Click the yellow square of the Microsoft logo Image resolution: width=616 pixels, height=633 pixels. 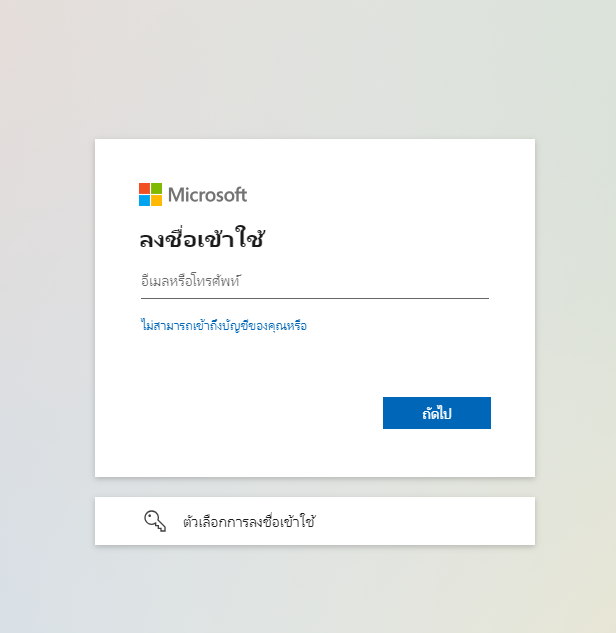click(x=156, y=200)
